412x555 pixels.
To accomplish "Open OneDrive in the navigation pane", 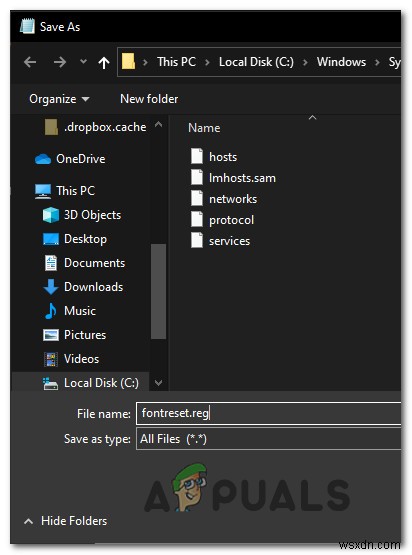I will pos(81,159).
